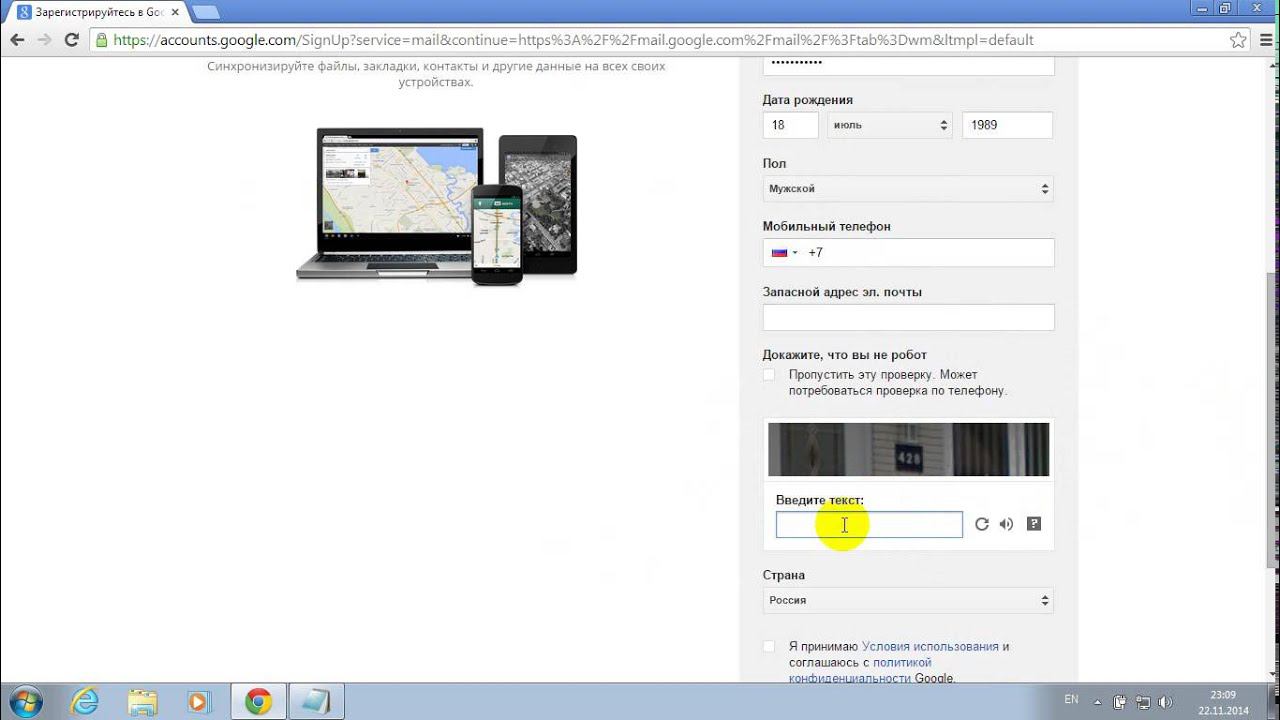Close the Google sign-up tab
This screenshot has height=720, width=1280.
click(x=176, y=12)
